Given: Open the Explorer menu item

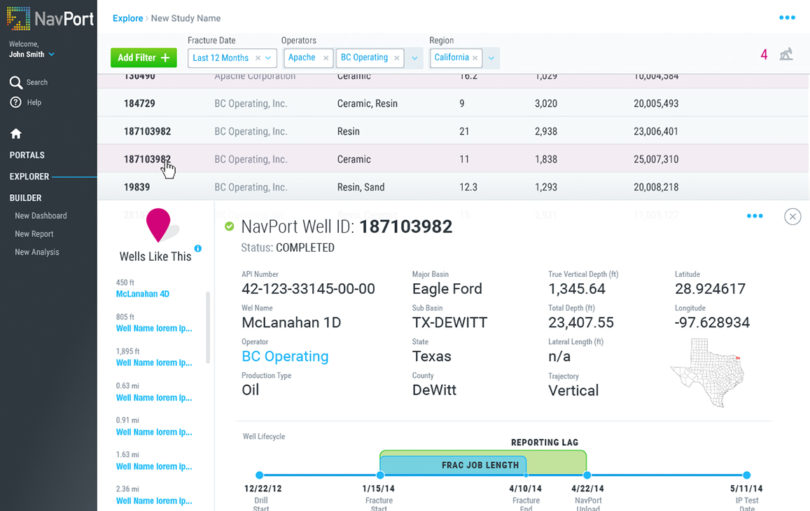Looking at the screenshot, I should [x=29, y=177].
